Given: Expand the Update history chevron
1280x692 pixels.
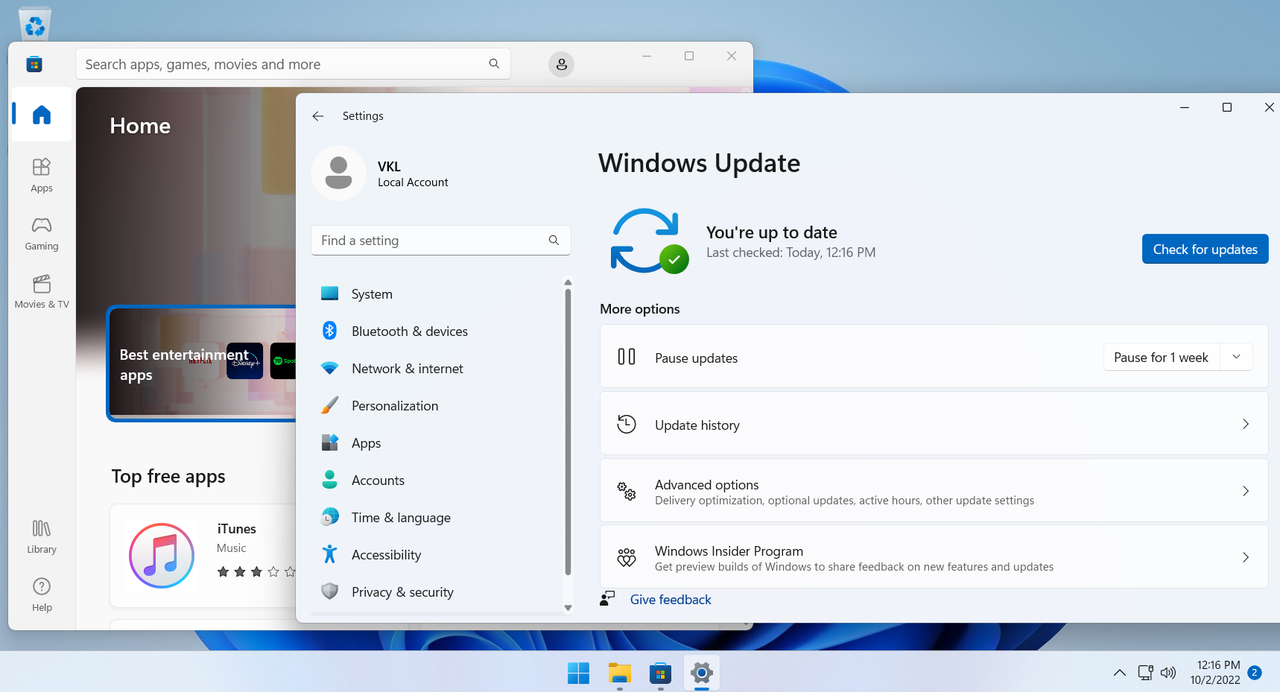Looking at the screenshot, I should click(1246, 424).
